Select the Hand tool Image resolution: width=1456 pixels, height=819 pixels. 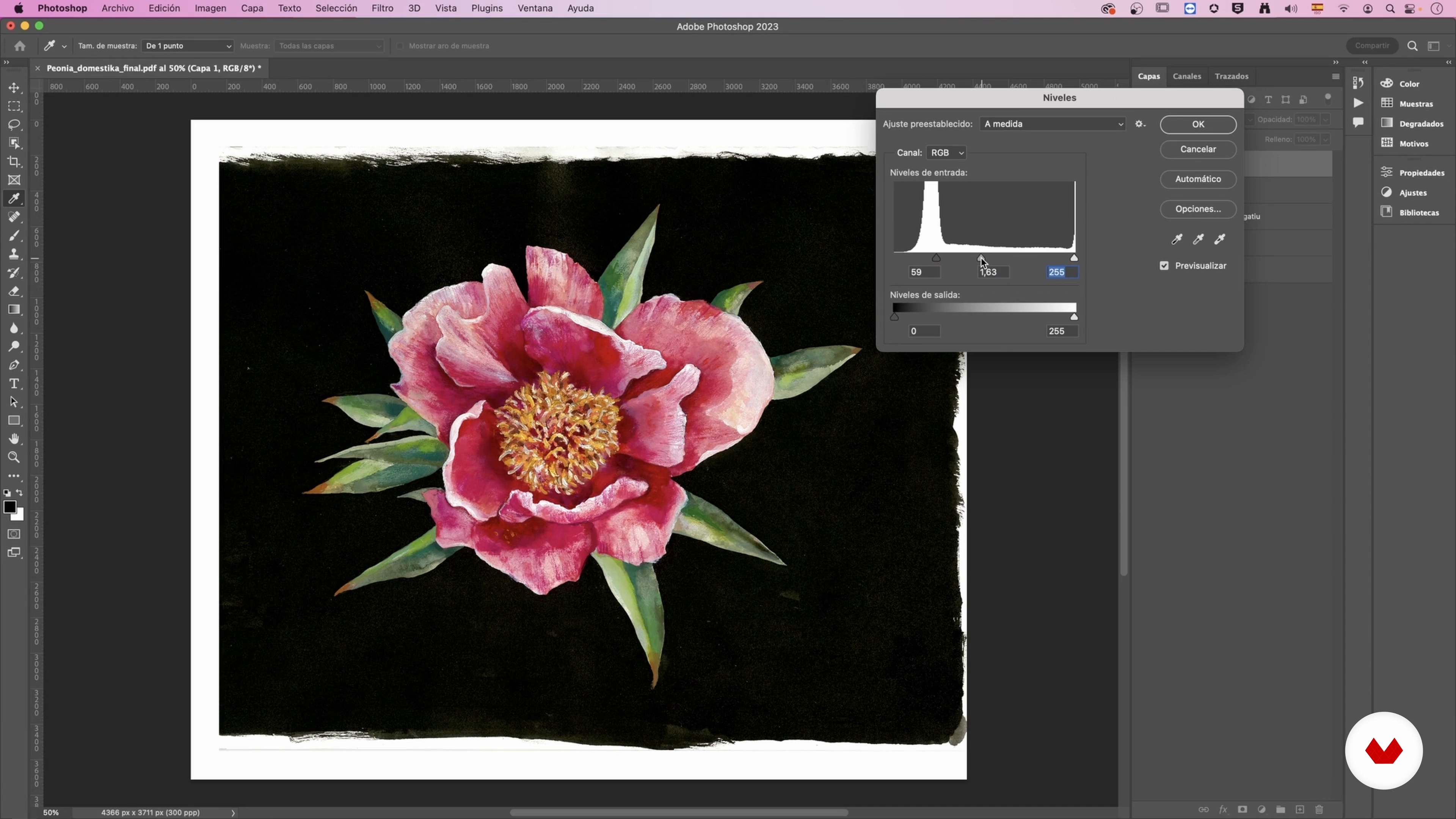[x=14, y=439]
